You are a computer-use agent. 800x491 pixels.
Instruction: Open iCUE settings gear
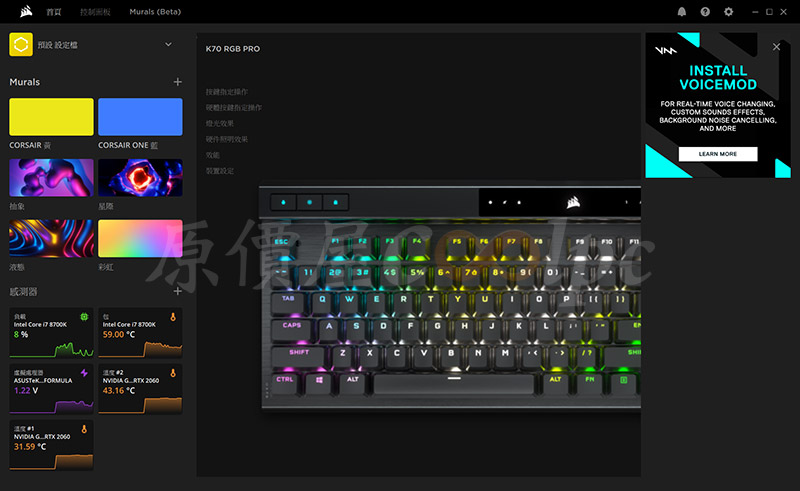click(729, 12)
